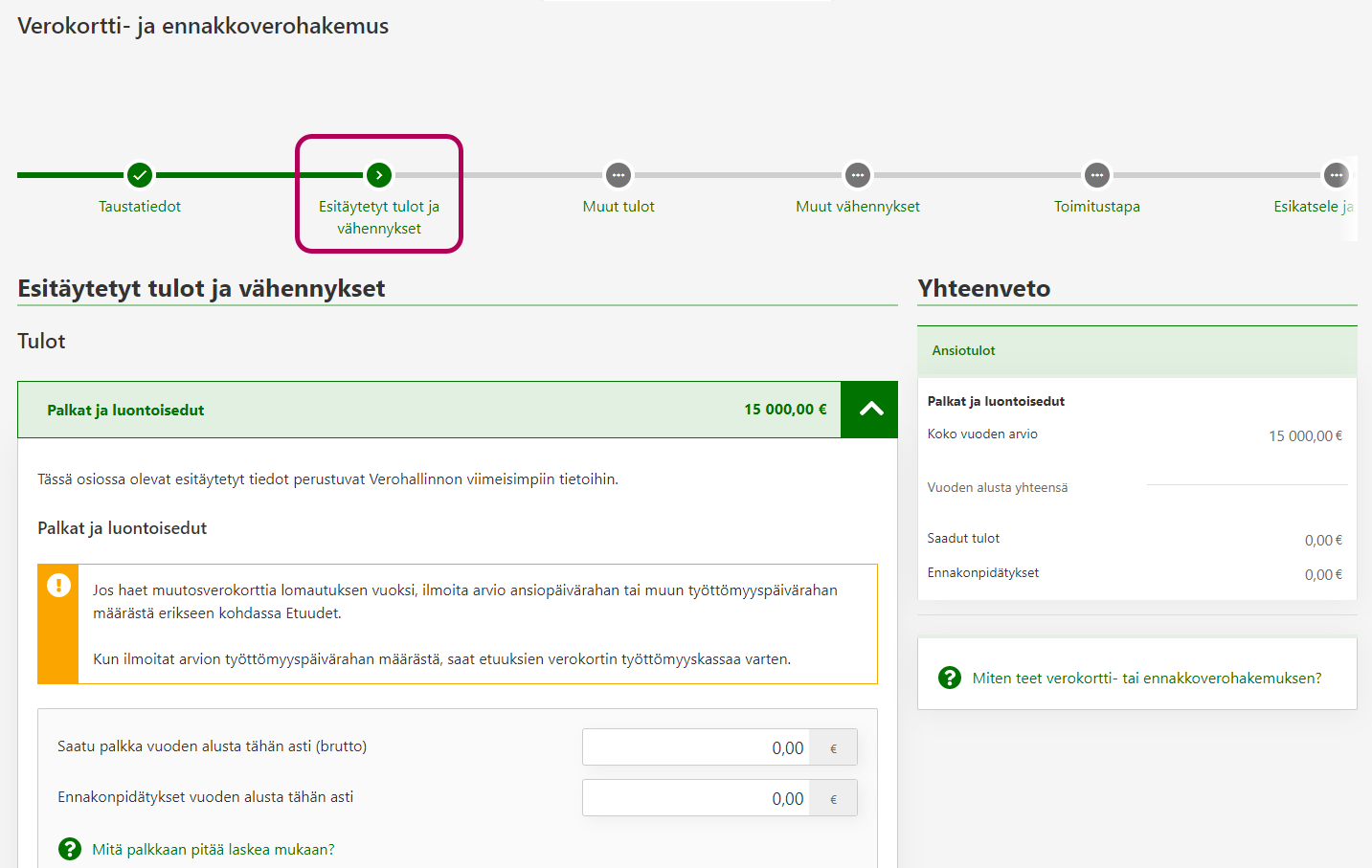
Task: Click question mark icon beside Mitä palkkaan
Action: point(70,849)
